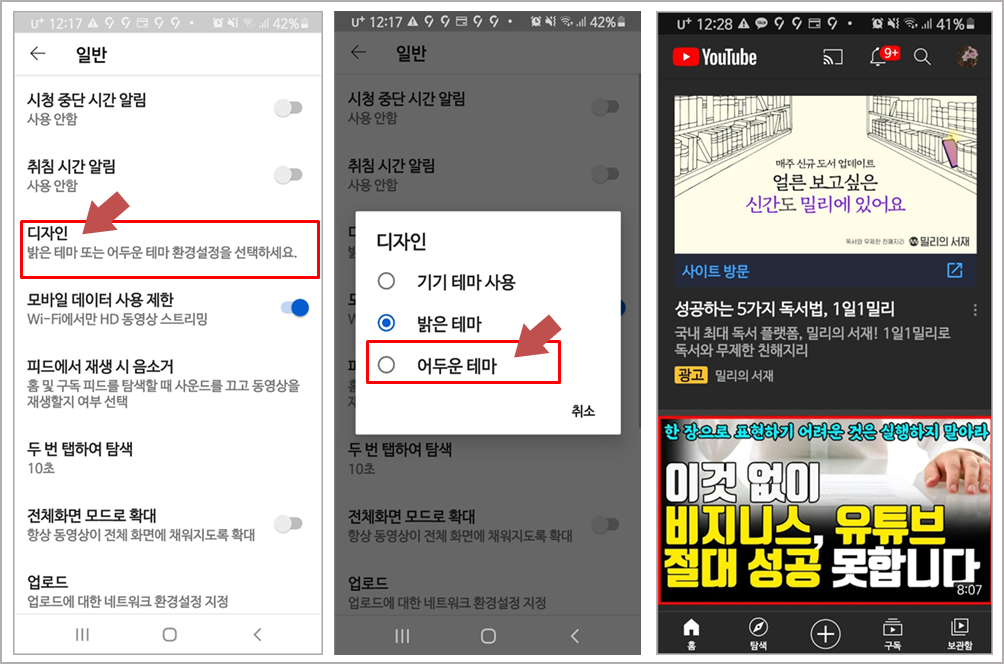Viewport: 1004px width, 664px height.
Task: Open the 비지니스 유튜브 video thumbnail
Action: click(x=825, y=511)
